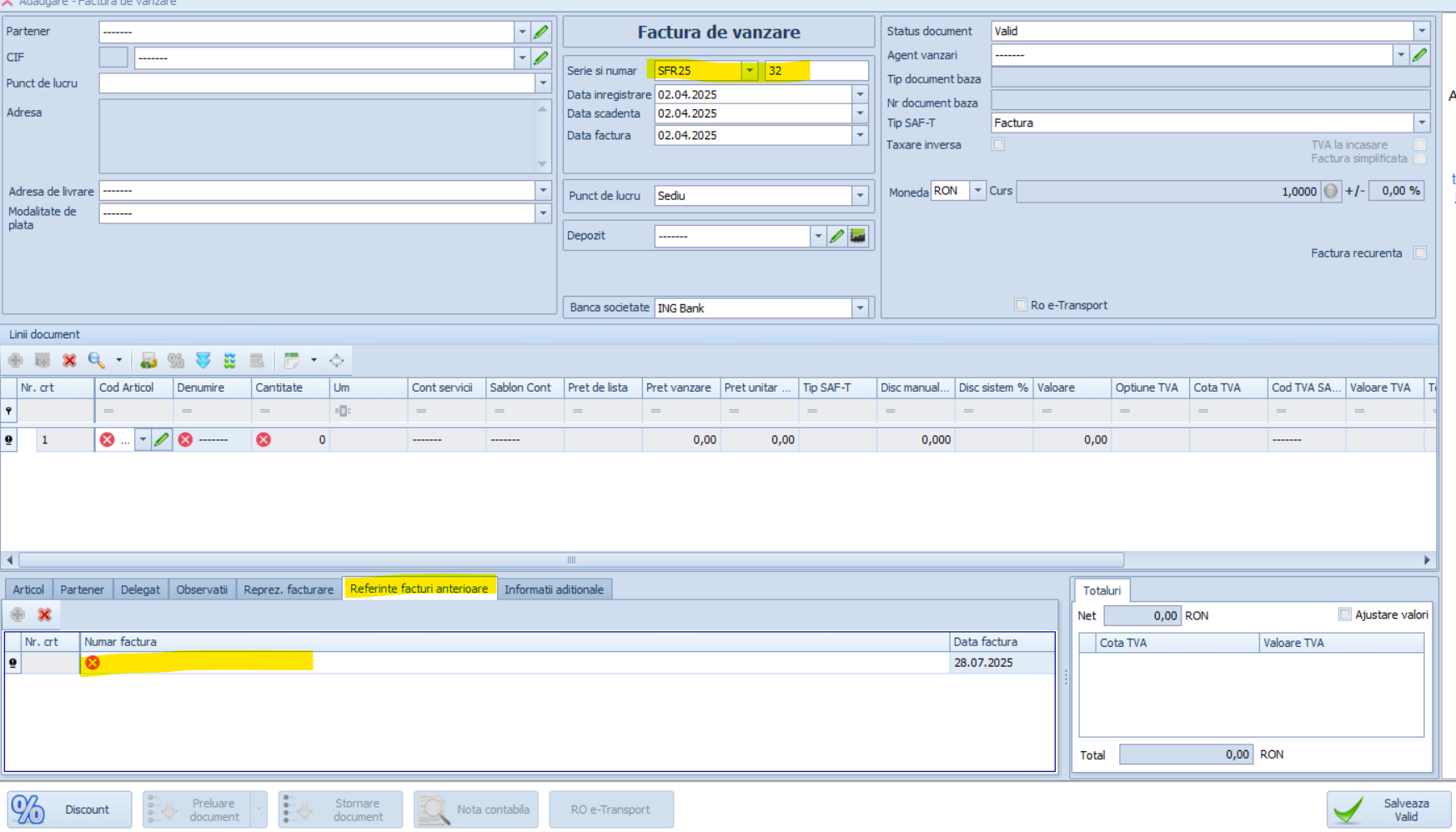Click the red X icon in the references toolbar

45,614
